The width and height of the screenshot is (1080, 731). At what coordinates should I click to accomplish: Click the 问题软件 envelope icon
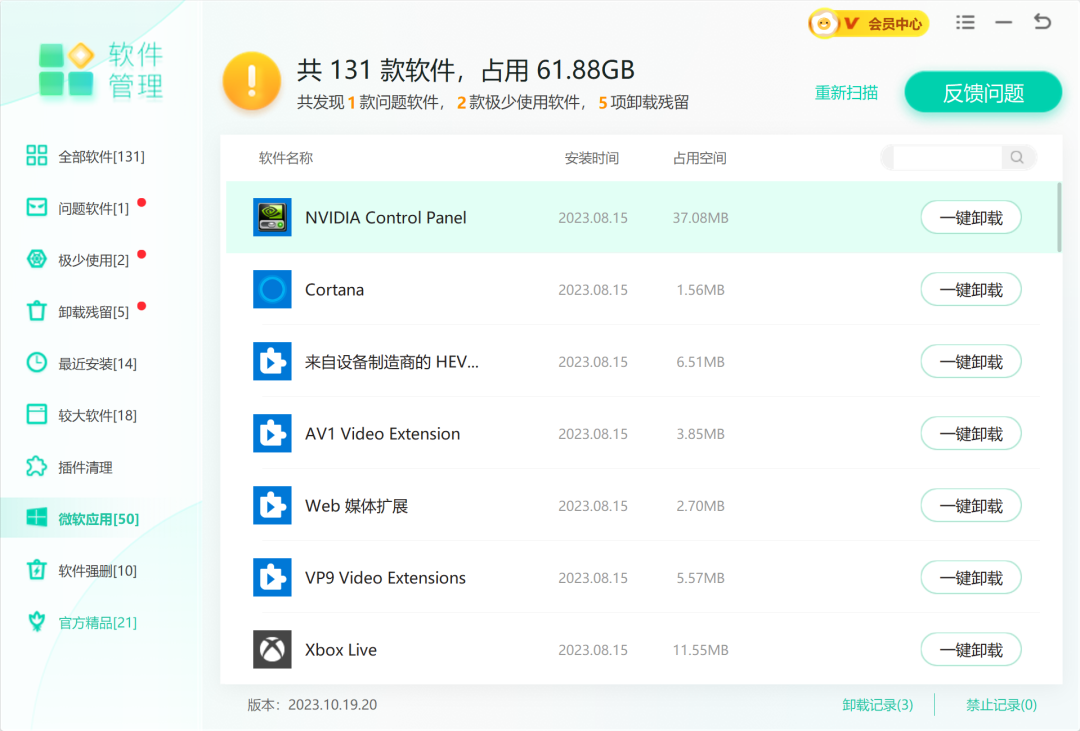[37, 207]
